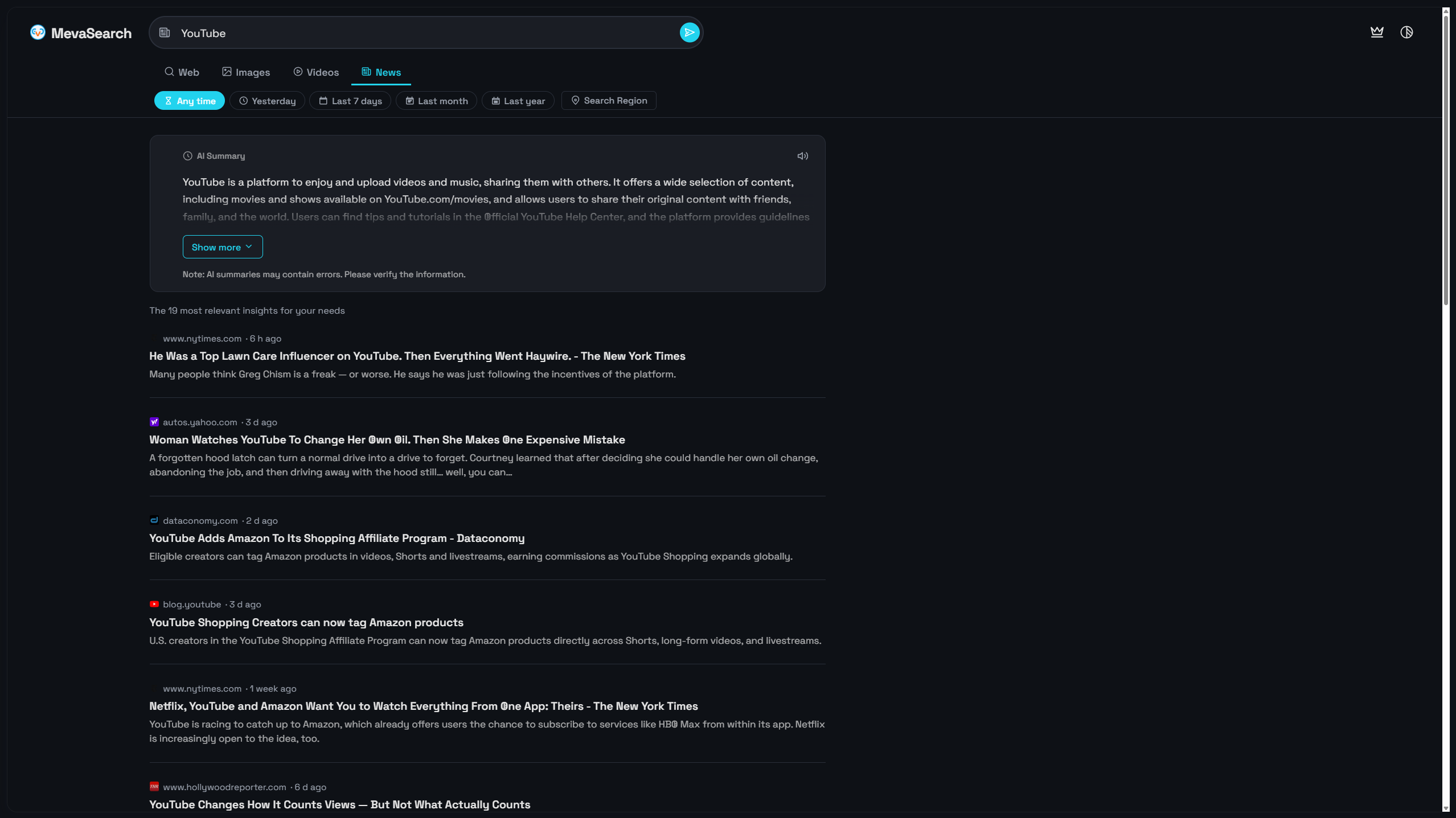Click the scrollbar down arrow
This screenshot has width=1456, height=818.
pos(1446,808)
